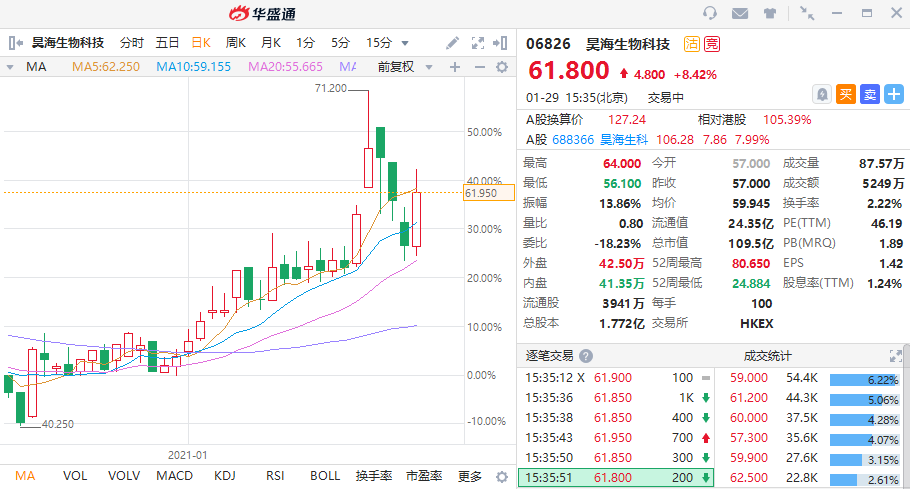
Task: Switch to 逐笔交易 tab
Action: pyautogui.click(x=550, y=356)
